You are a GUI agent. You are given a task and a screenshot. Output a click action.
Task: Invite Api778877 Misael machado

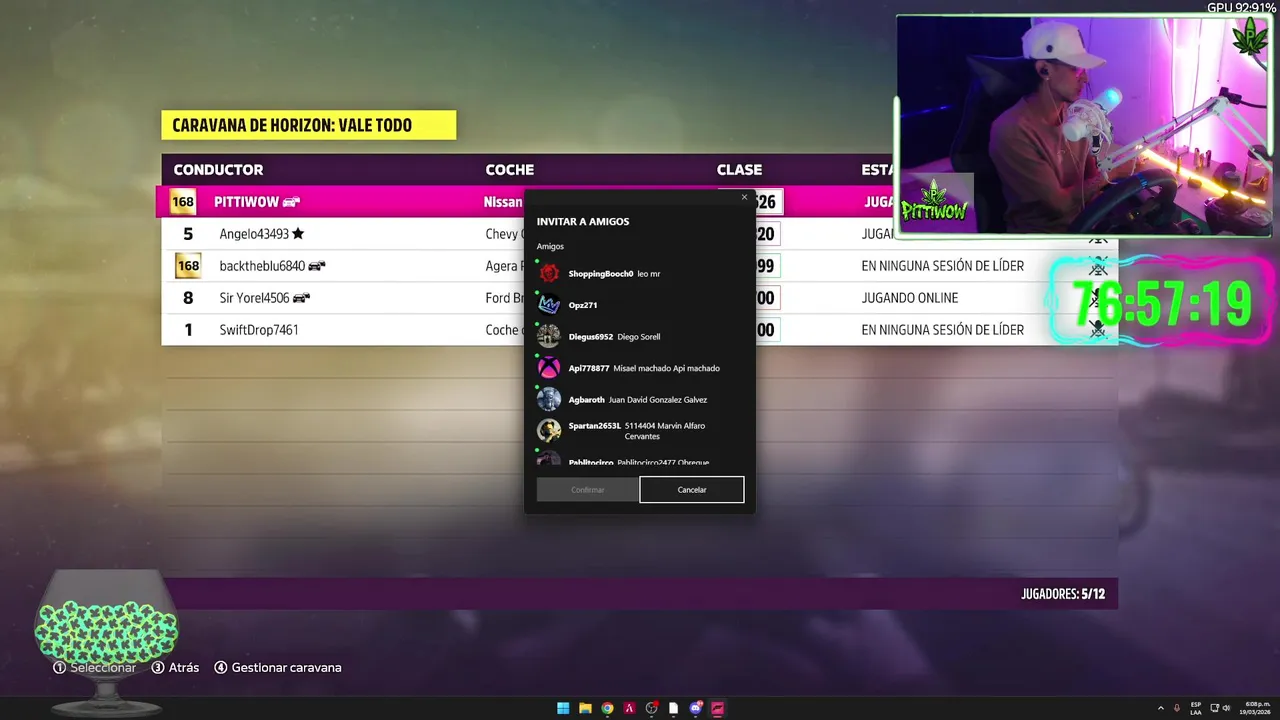640,368
